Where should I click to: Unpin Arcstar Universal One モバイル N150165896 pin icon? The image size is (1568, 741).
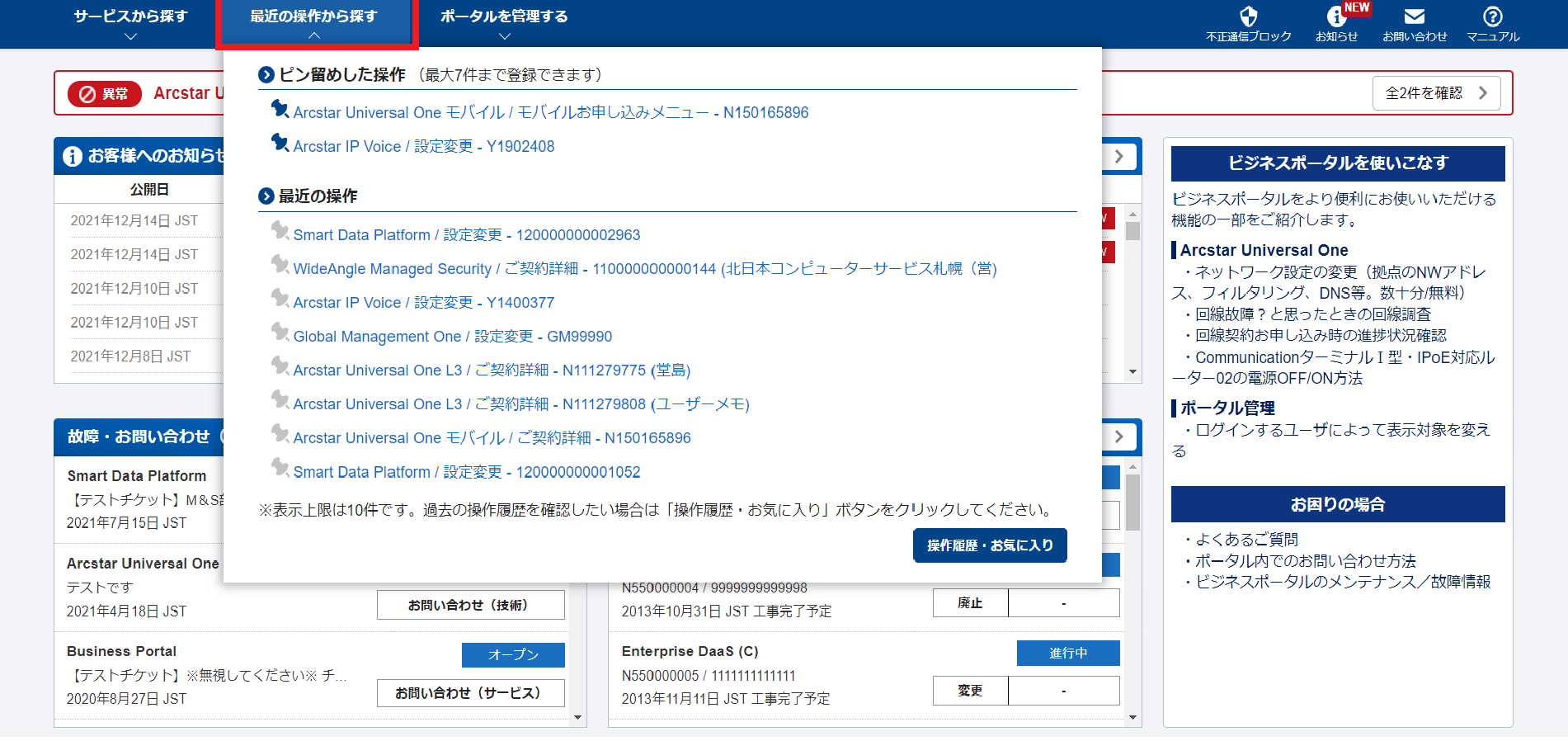tap(280, 108)
